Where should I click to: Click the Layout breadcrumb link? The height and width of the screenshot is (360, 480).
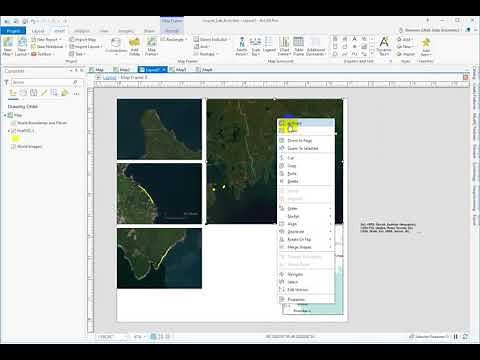point(109,78)
